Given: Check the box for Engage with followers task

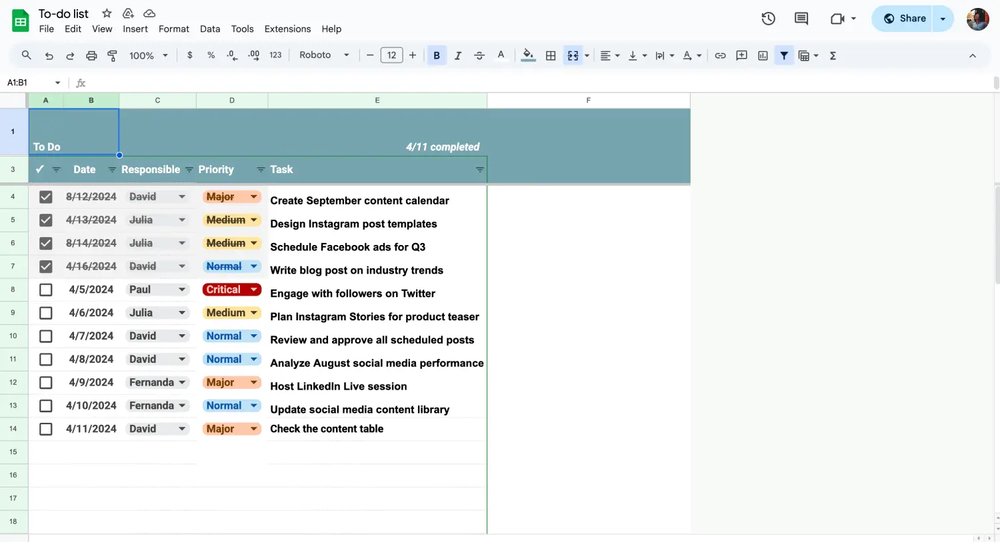Looking at the screenshot, I should [x=46, y=290].
